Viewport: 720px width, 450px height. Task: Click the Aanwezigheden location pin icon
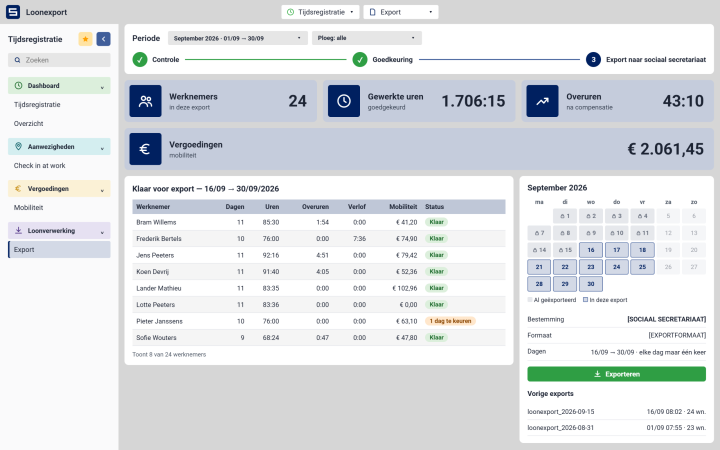(x=18, y=146)
